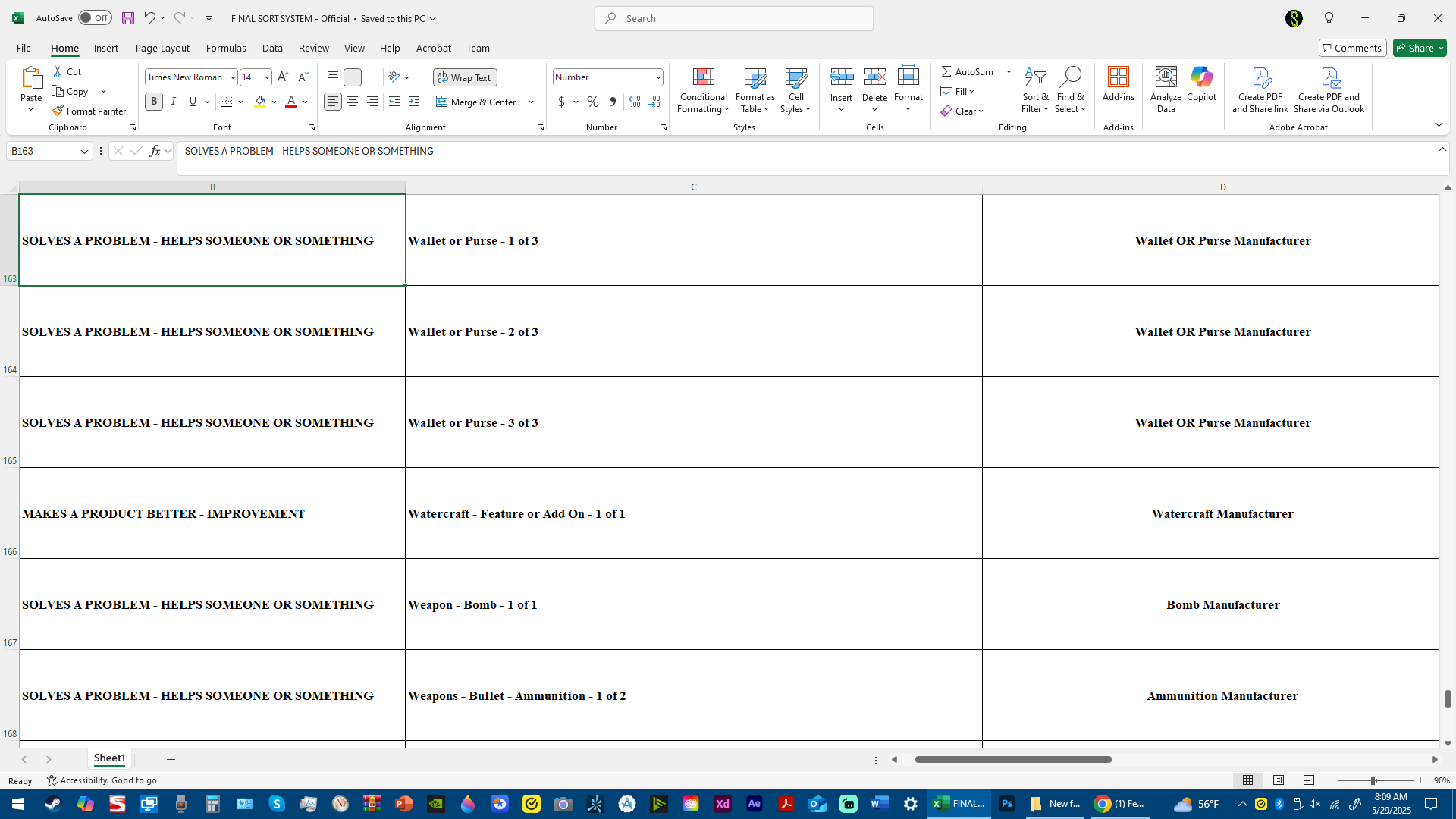This screenshot has width=1456, height=819.
Task: Open the Name Box dropdown arrow
Action: [x=84, y=152]
